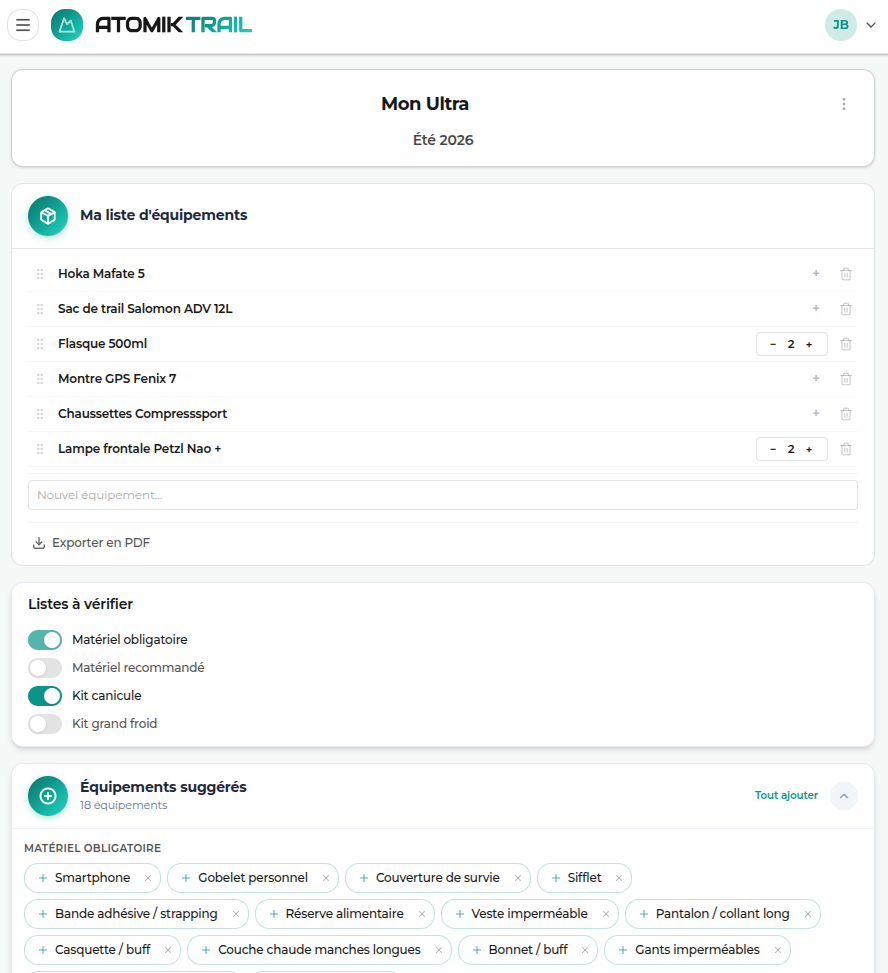The width and height of the screenshot is (888, 973).
Task: Turn on Kit grand froid switch
Action: click(45, 724)
